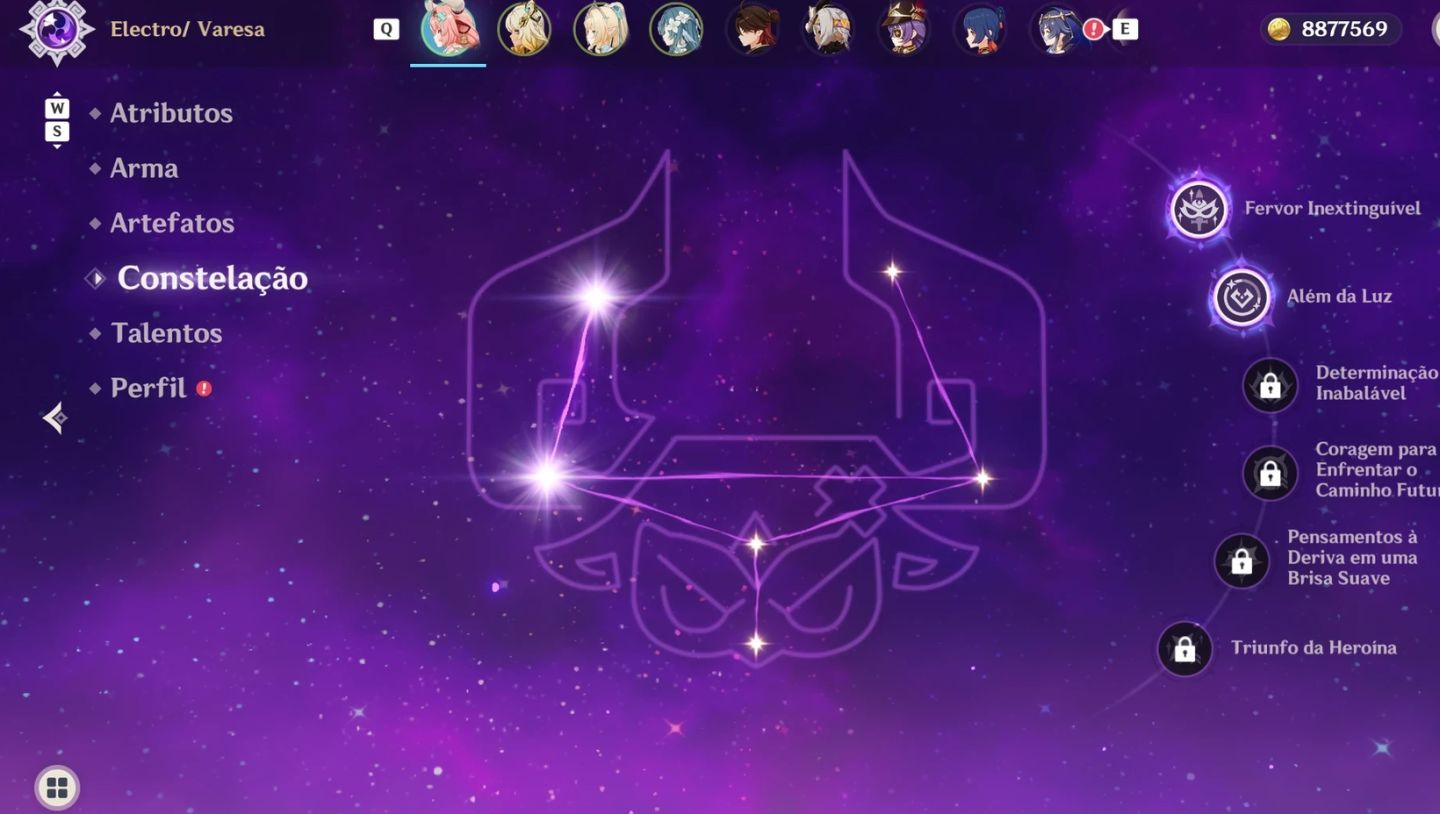
Task: Click the red alert badge near E key
Action: [1093, 29]
